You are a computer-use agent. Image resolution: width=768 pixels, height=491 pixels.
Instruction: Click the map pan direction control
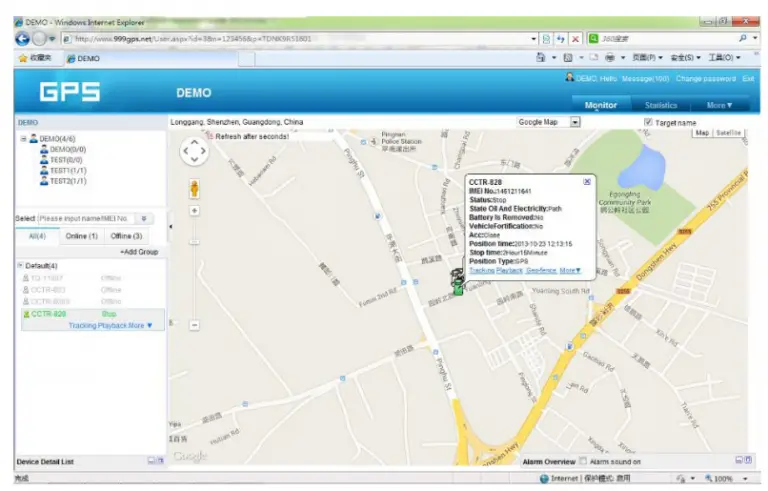coord(194,151)
